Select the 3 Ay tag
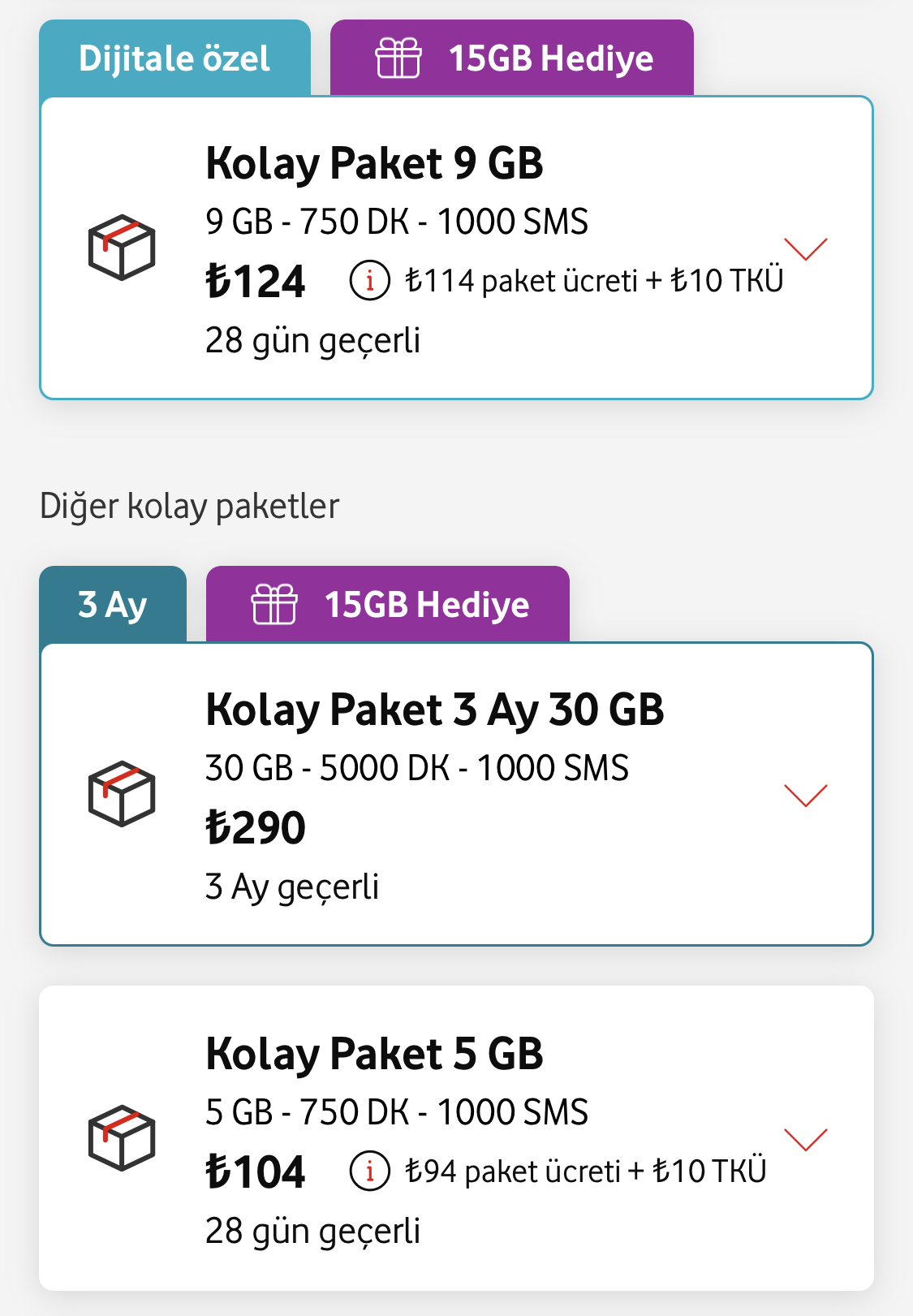 (113, 604)
